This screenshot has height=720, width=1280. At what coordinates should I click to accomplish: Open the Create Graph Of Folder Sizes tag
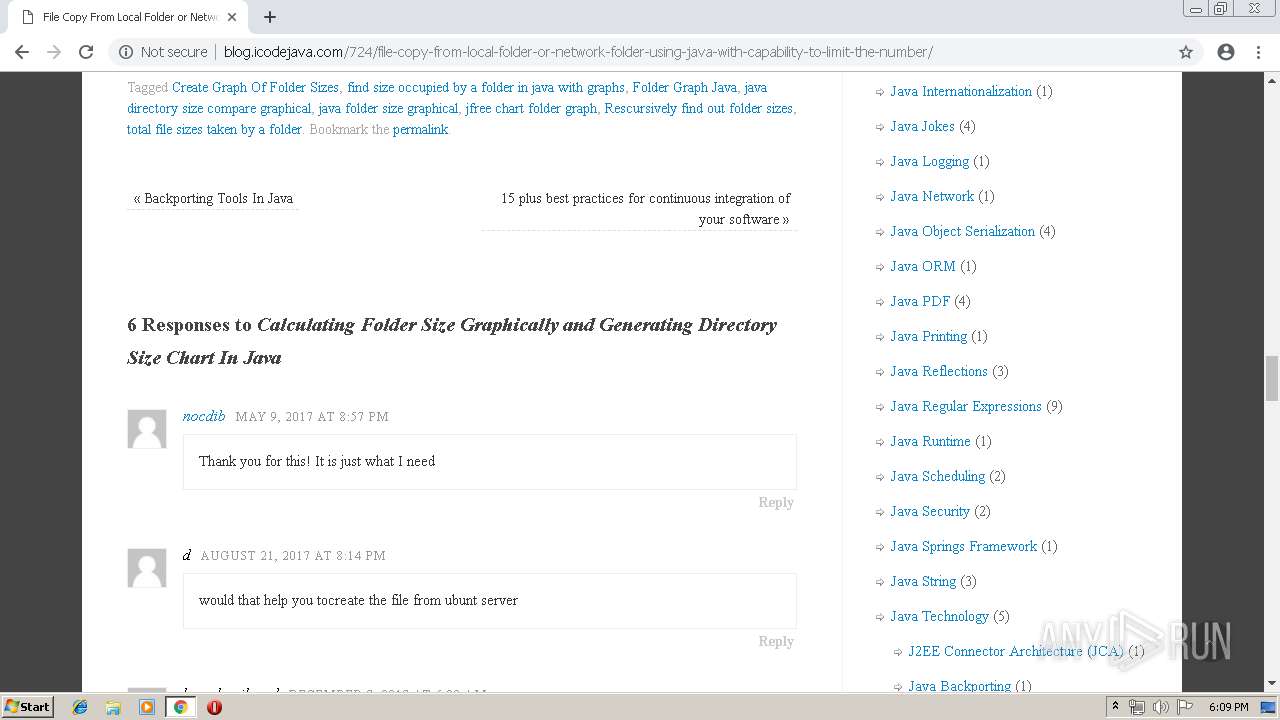tap(255, 88)
